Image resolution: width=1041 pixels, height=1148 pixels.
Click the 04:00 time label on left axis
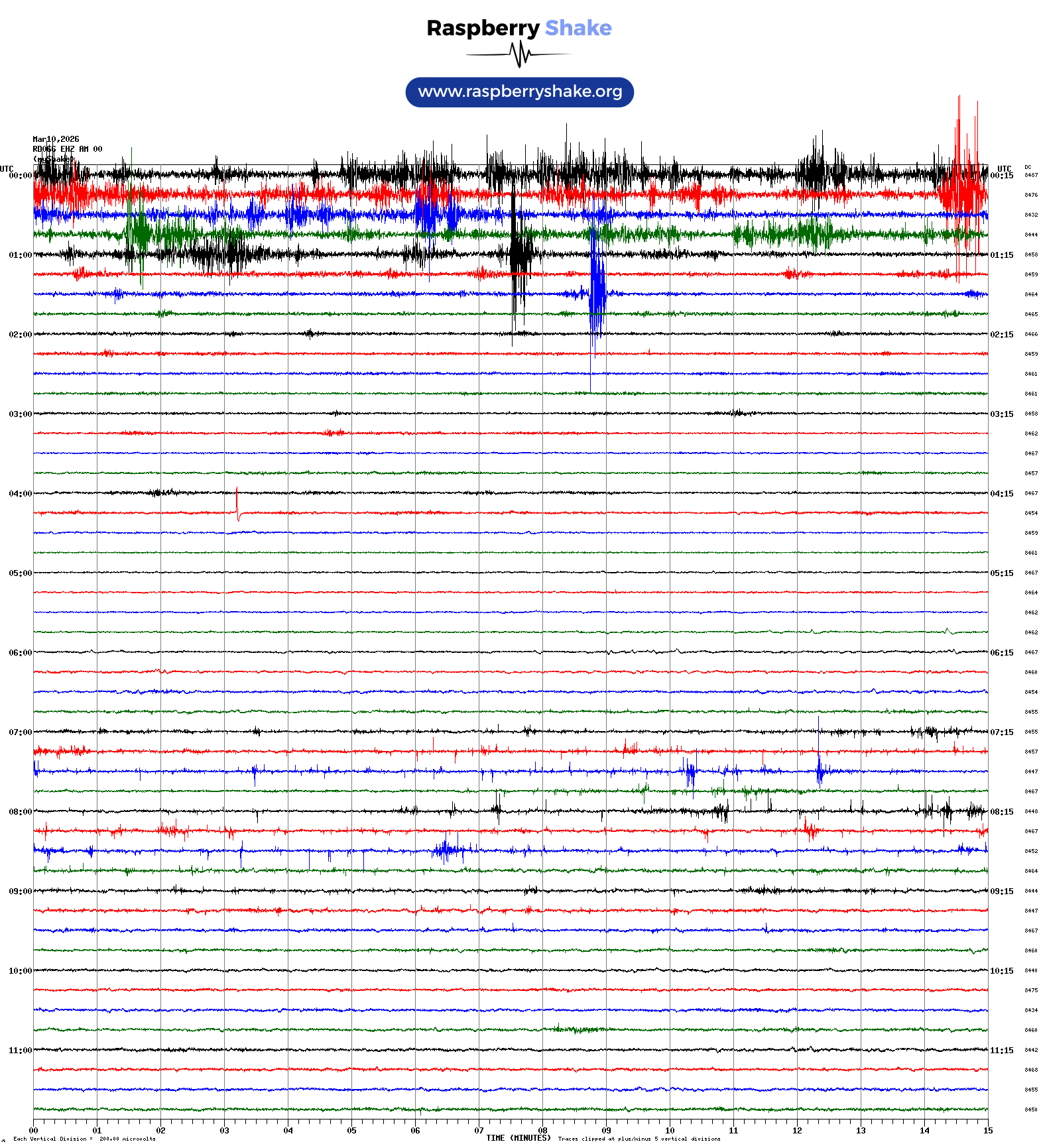coord(20,494)
